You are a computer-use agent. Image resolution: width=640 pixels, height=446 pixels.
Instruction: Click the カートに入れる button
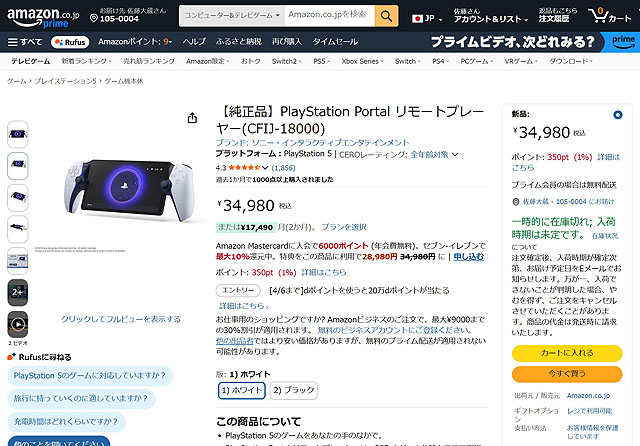coord(567,355)
